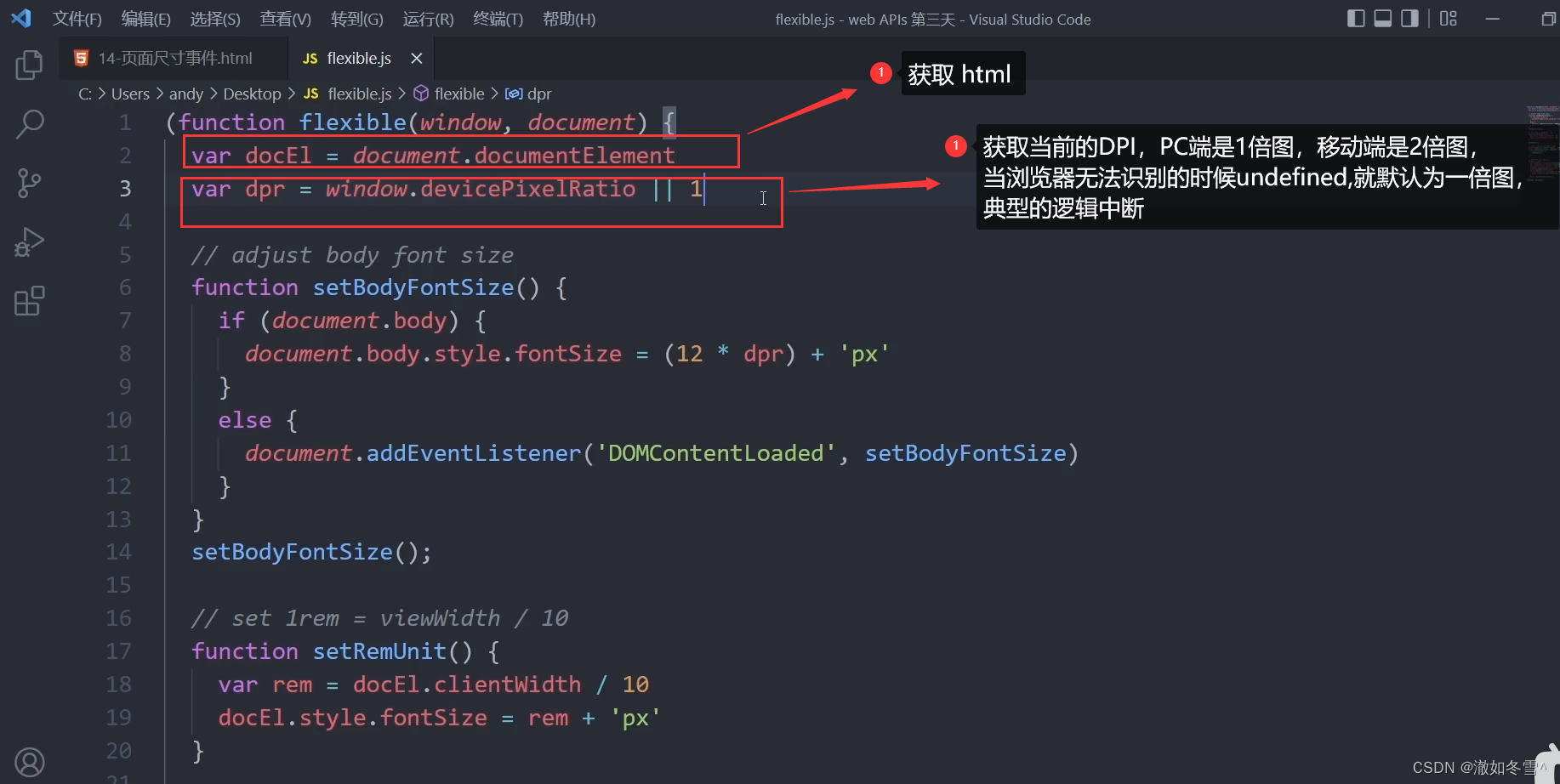Click the VS Code logo icon
This screenshot has height=784, width=1560.
[21, 18]
